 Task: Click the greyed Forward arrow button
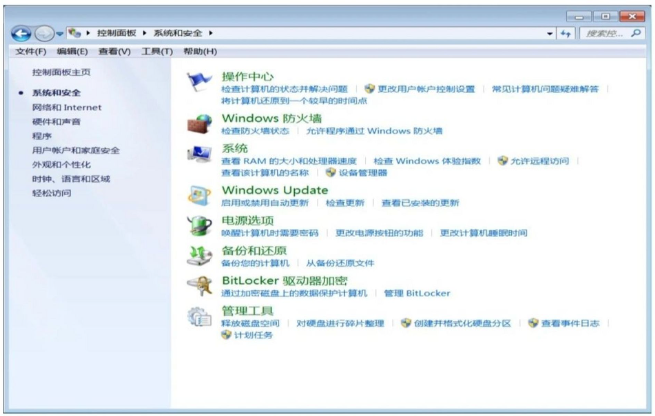[44, 33]
